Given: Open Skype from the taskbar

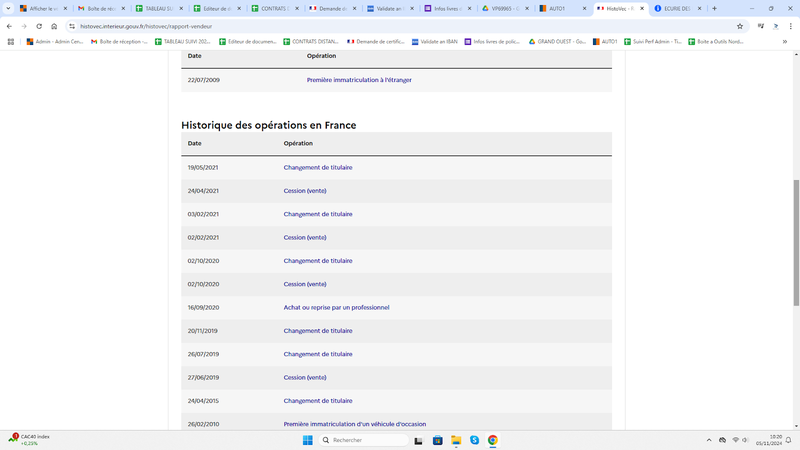Looking at the screenshot, I should (x=474, y=440).
